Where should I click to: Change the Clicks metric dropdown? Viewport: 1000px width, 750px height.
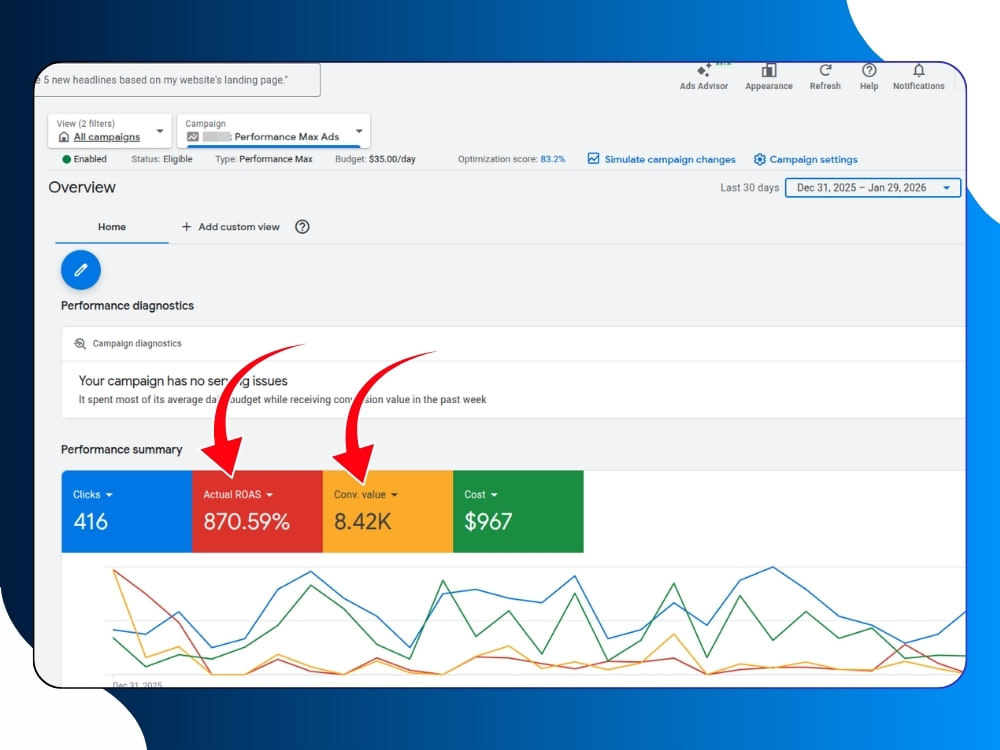(x=109, y=495)
